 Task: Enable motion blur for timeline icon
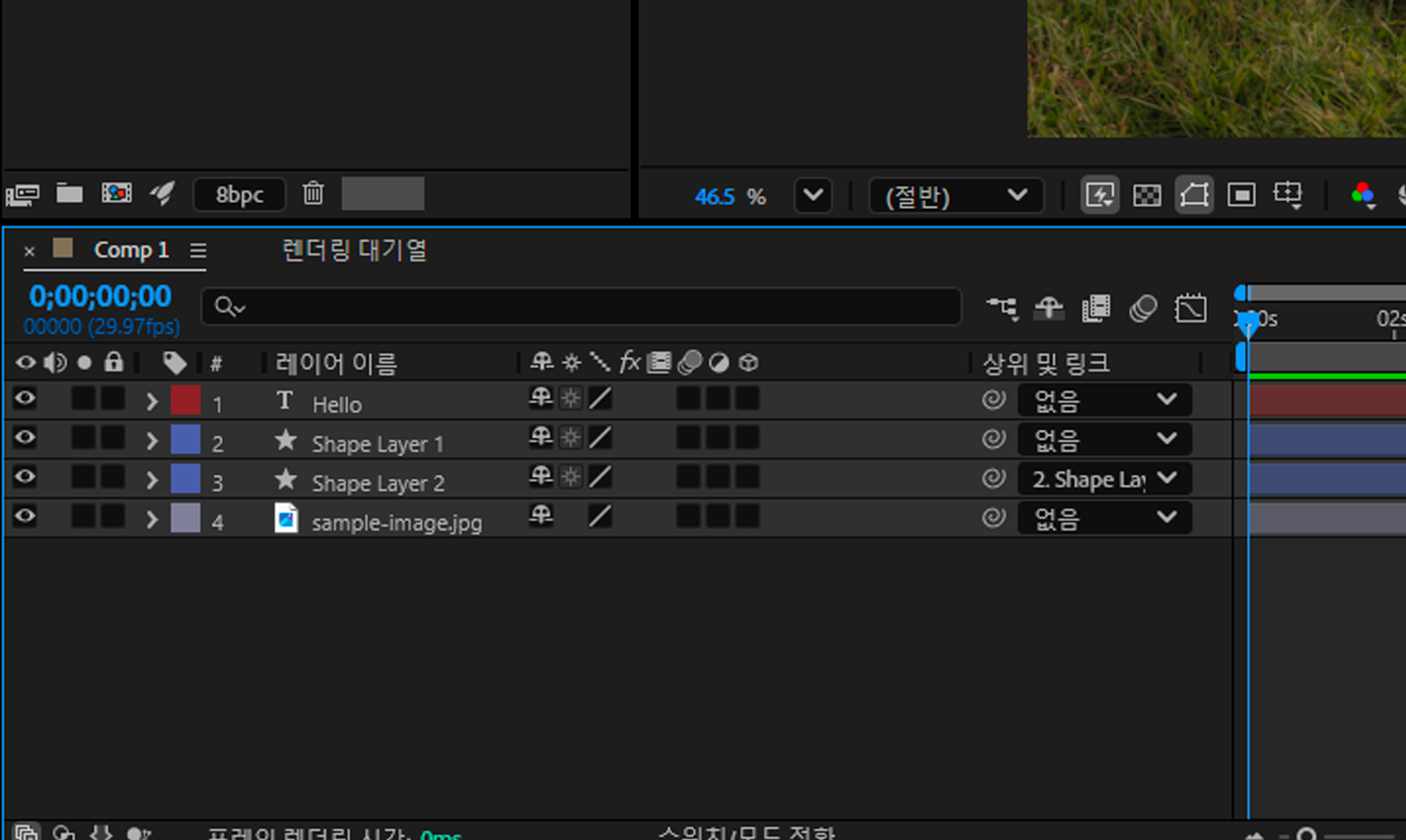(1143, 309)
